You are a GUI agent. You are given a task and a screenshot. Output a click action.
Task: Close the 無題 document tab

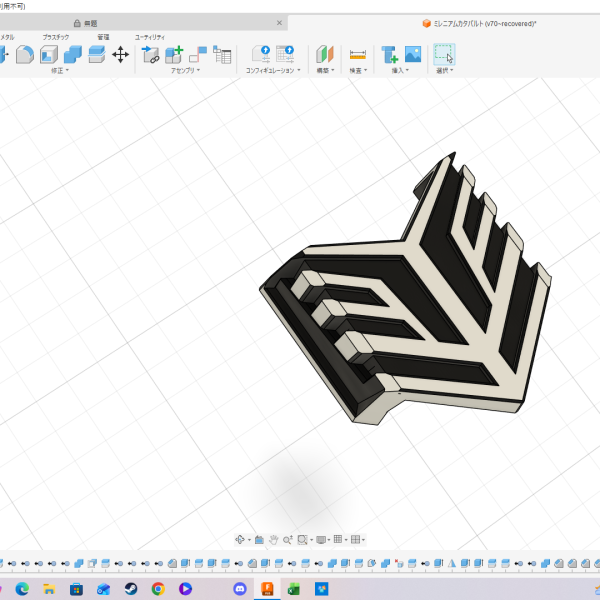[x=279, y=22]
